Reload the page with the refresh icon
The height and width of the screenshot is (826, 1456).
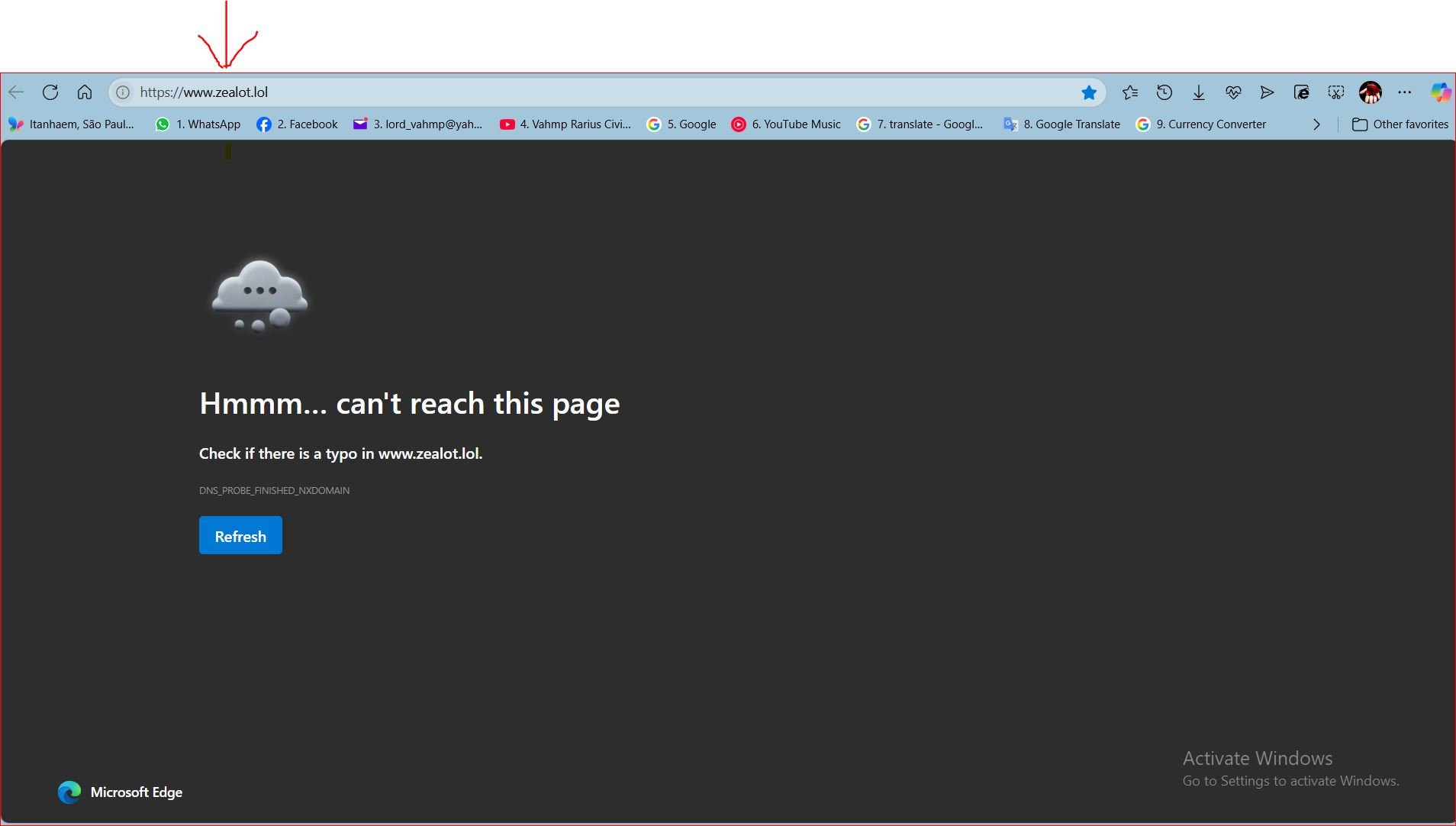click(x=50, y=92)
